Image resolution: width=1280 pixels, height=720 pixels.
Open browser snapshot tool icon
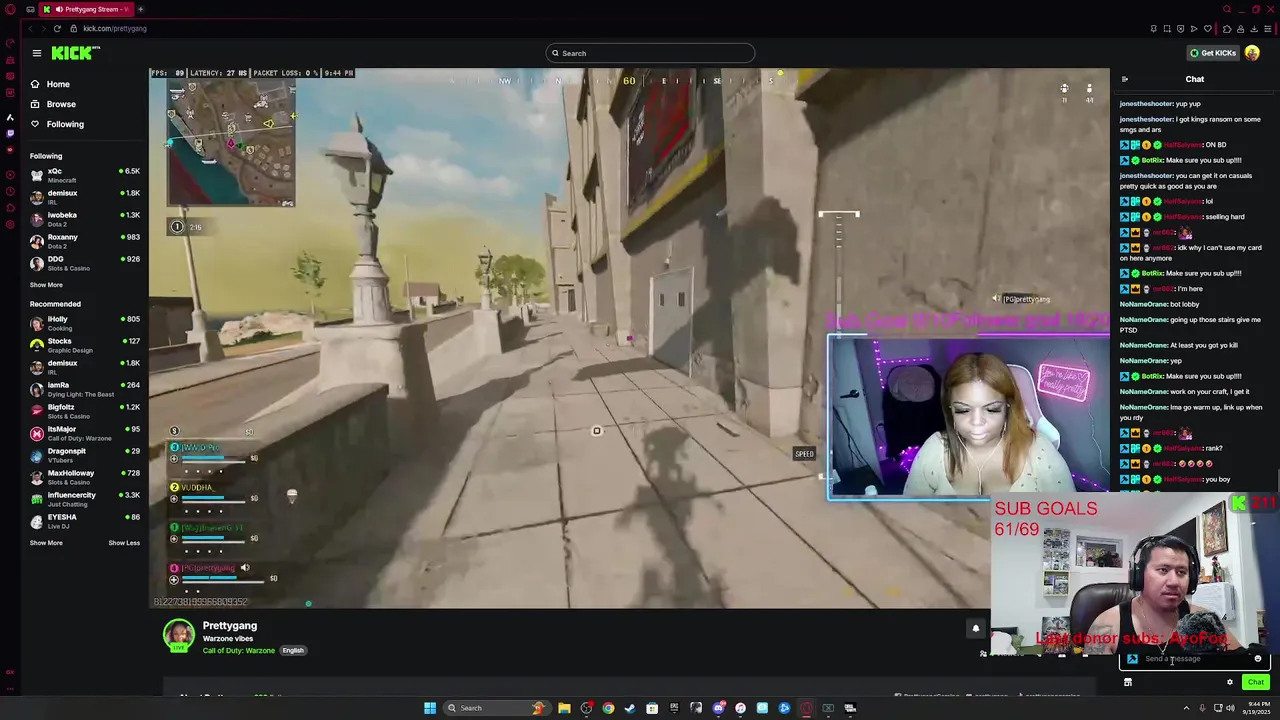coord(1166,29)
